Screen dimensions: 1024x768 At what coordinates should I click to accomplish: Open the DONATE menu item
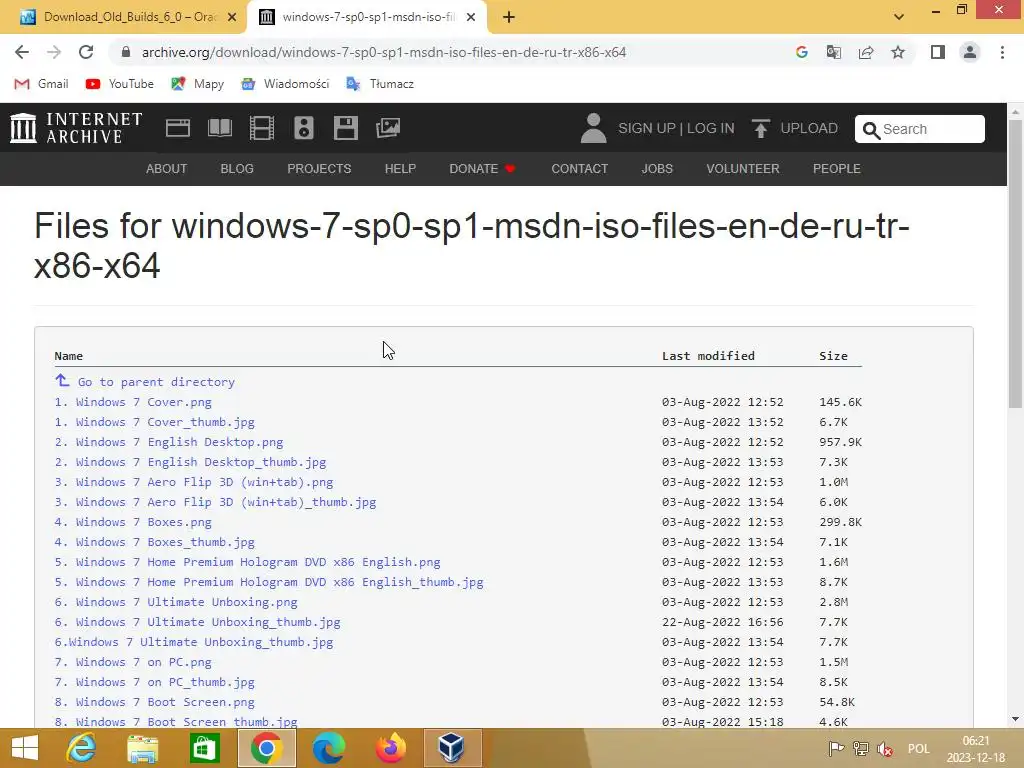[482, 168]
